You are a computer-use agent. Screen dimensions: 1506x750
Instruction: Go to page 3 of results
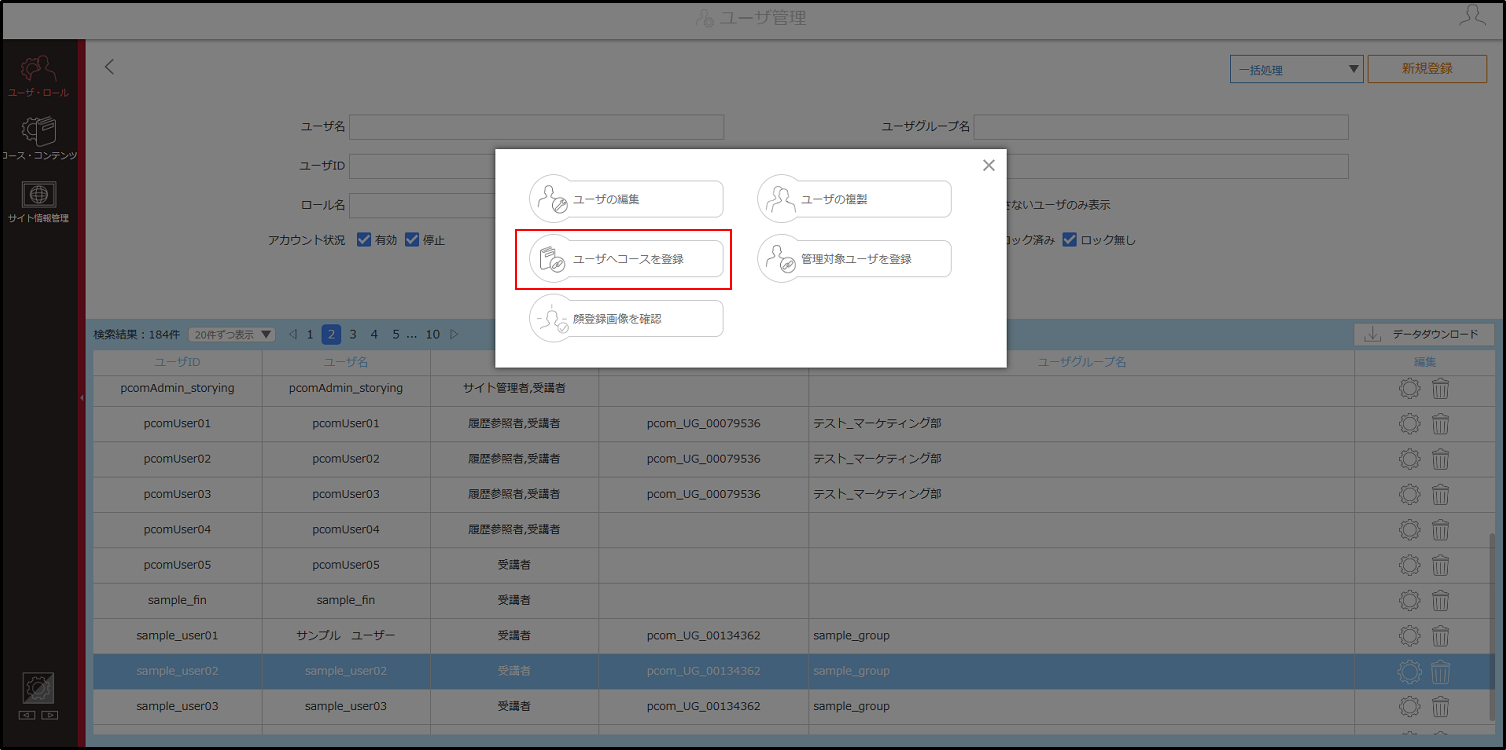[353, 334]
